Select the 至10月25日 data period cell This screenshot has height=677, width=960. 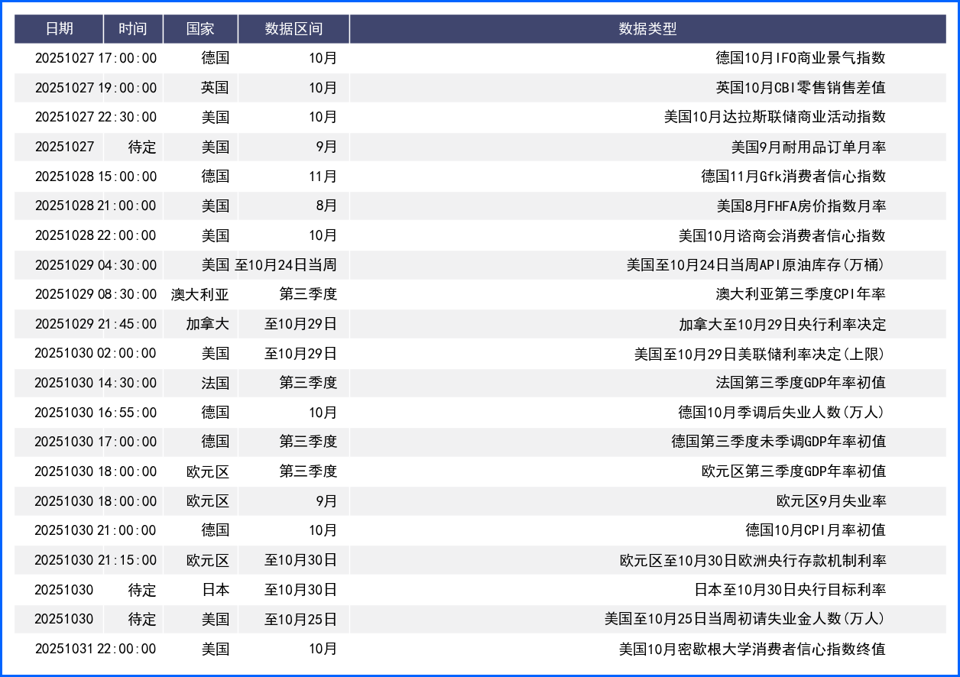tap(300, 619)
